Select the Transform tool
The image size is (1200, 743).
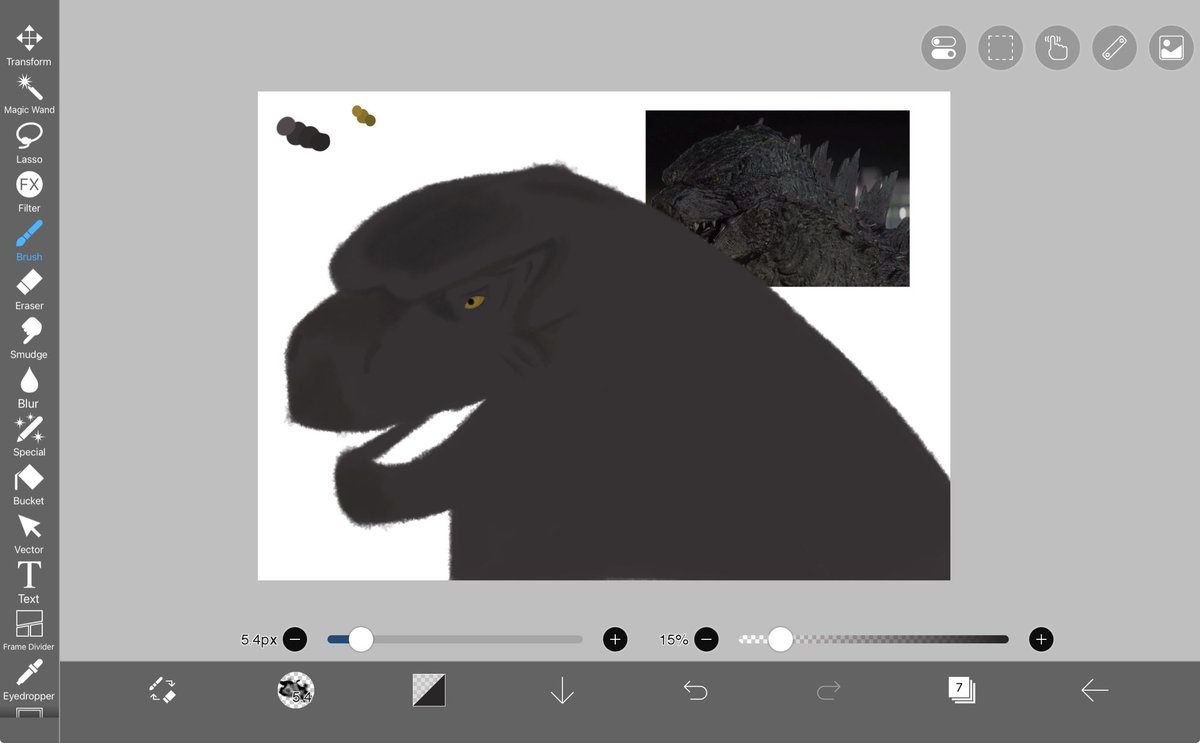click(29, 46)
